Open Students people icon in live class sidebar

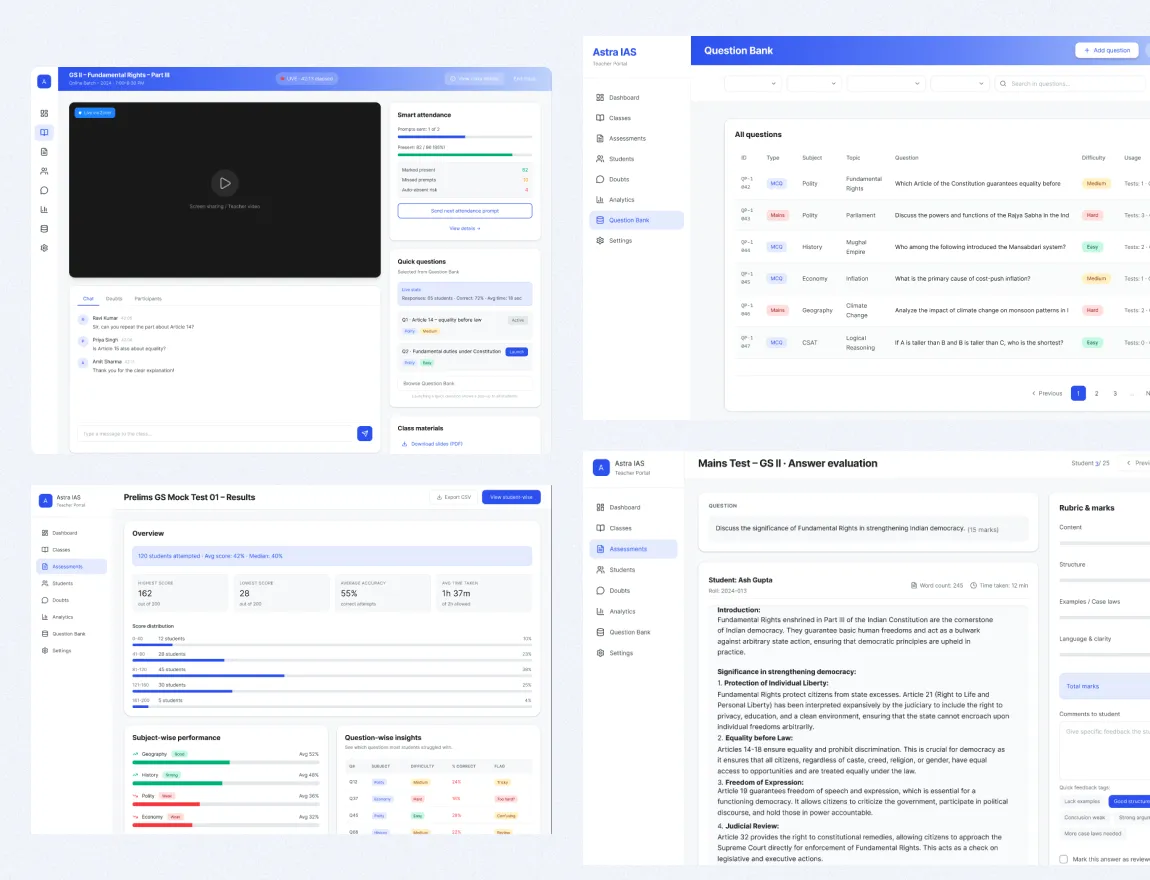[x=44, y=171]
